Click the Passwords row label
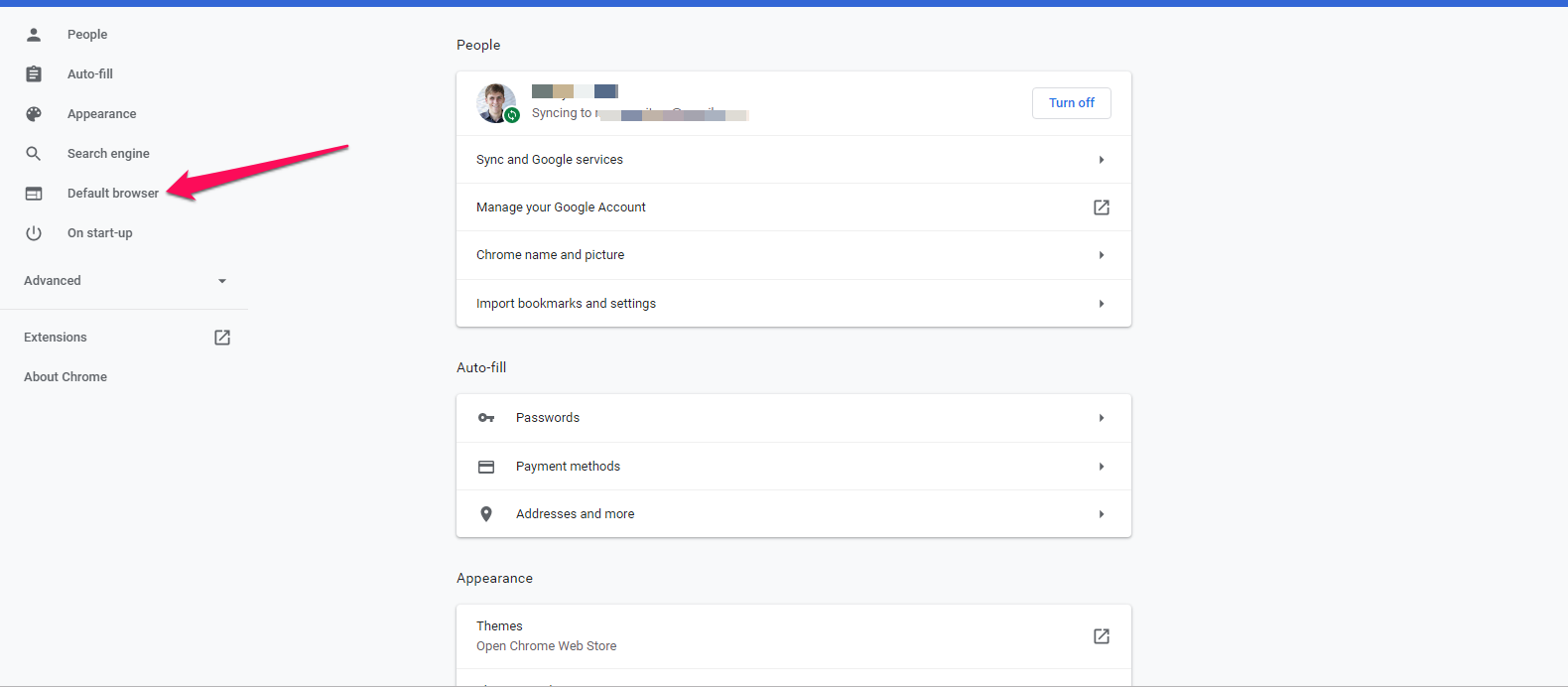 [x=548, y=418]
